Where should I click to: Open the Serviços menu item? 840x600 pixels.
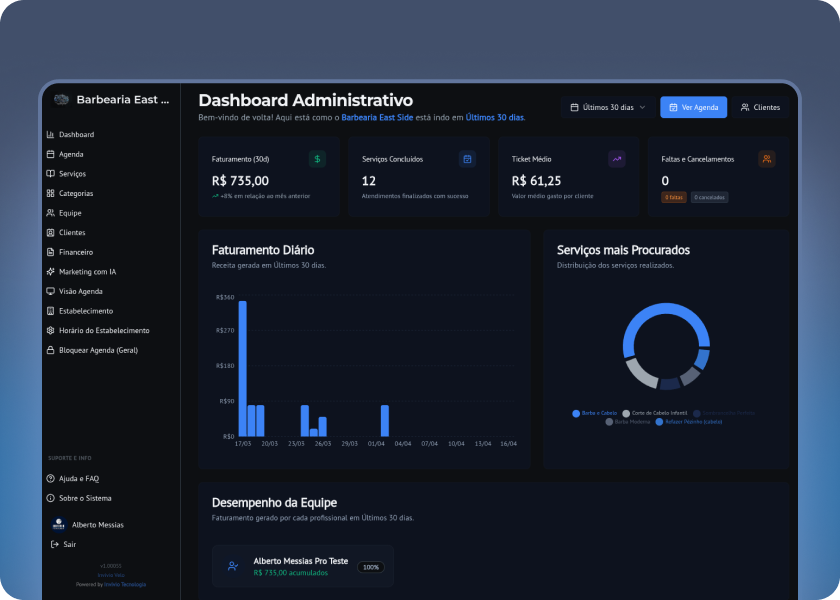72,174
